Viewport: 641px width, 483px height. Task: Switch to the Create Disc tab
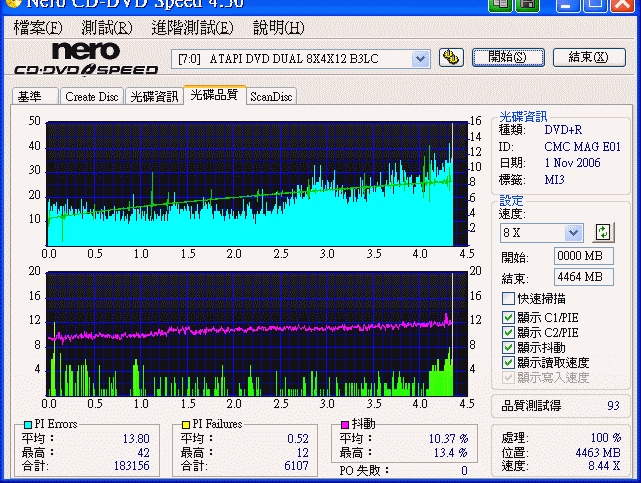tap(92, 96)
